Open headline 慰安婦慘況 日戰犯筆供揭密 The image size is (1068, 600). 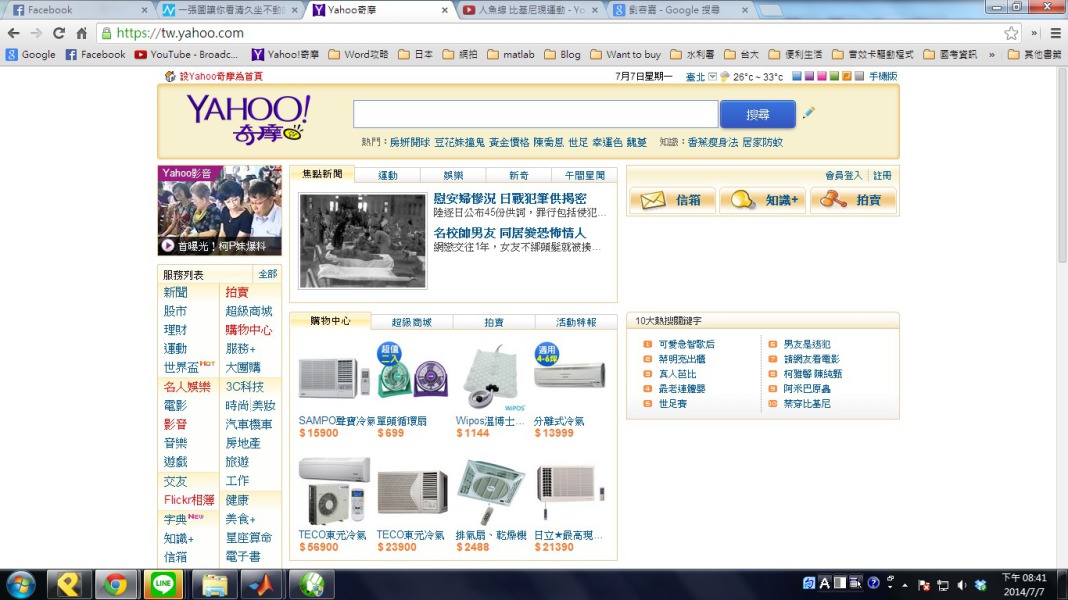[x=509, y=198]
